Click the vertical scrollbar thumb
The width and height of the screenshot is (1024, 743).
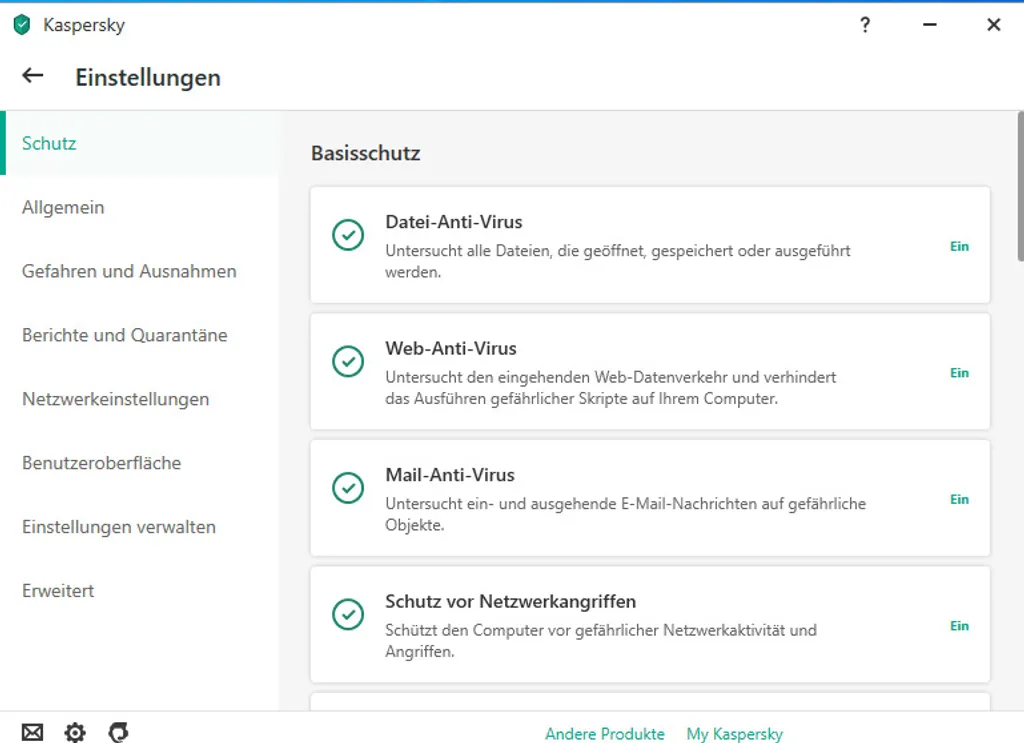click(1020, 187)
